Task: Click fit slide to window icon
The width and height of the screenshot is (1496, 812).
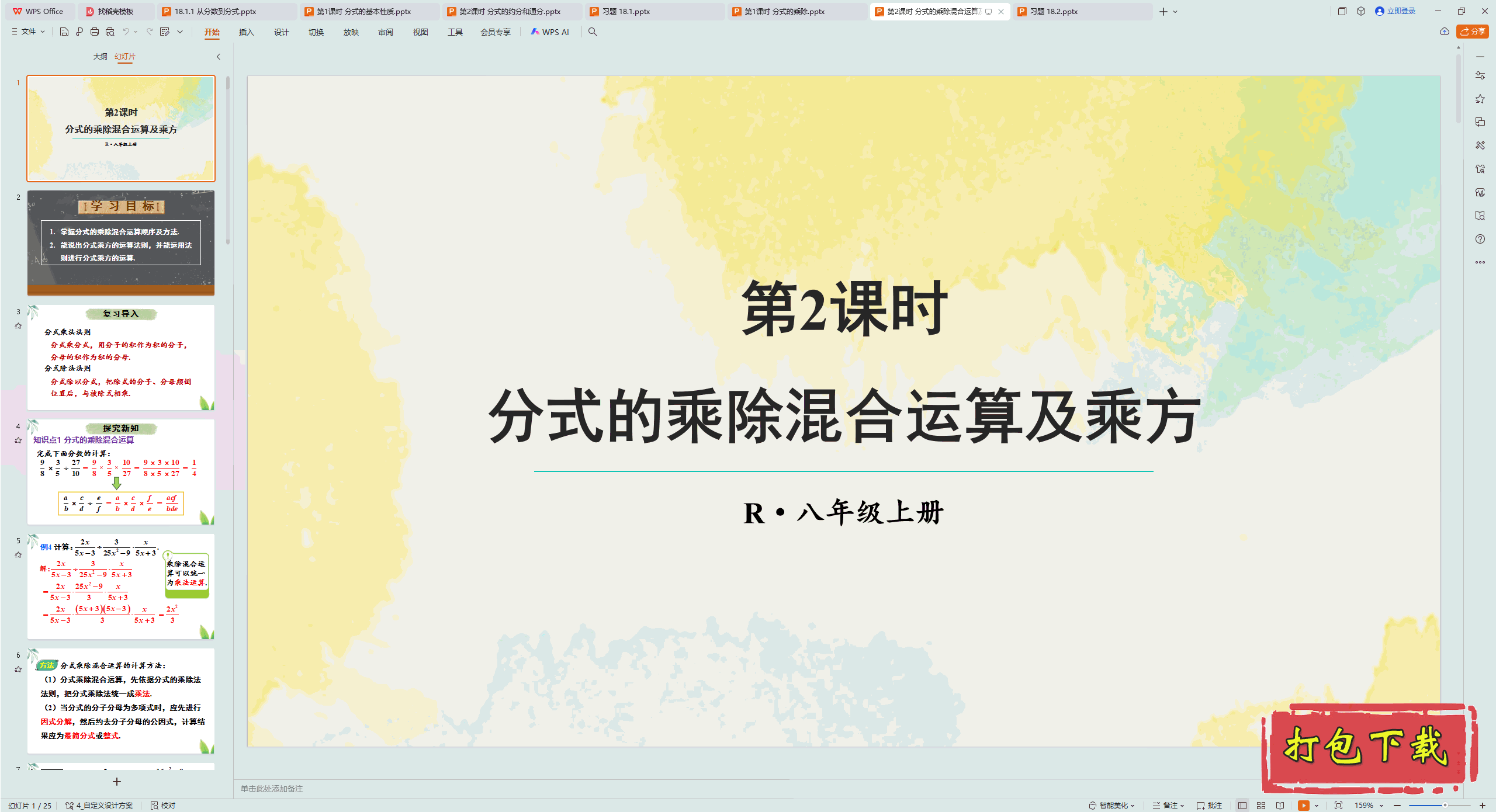Action: tap(1339, 806)
